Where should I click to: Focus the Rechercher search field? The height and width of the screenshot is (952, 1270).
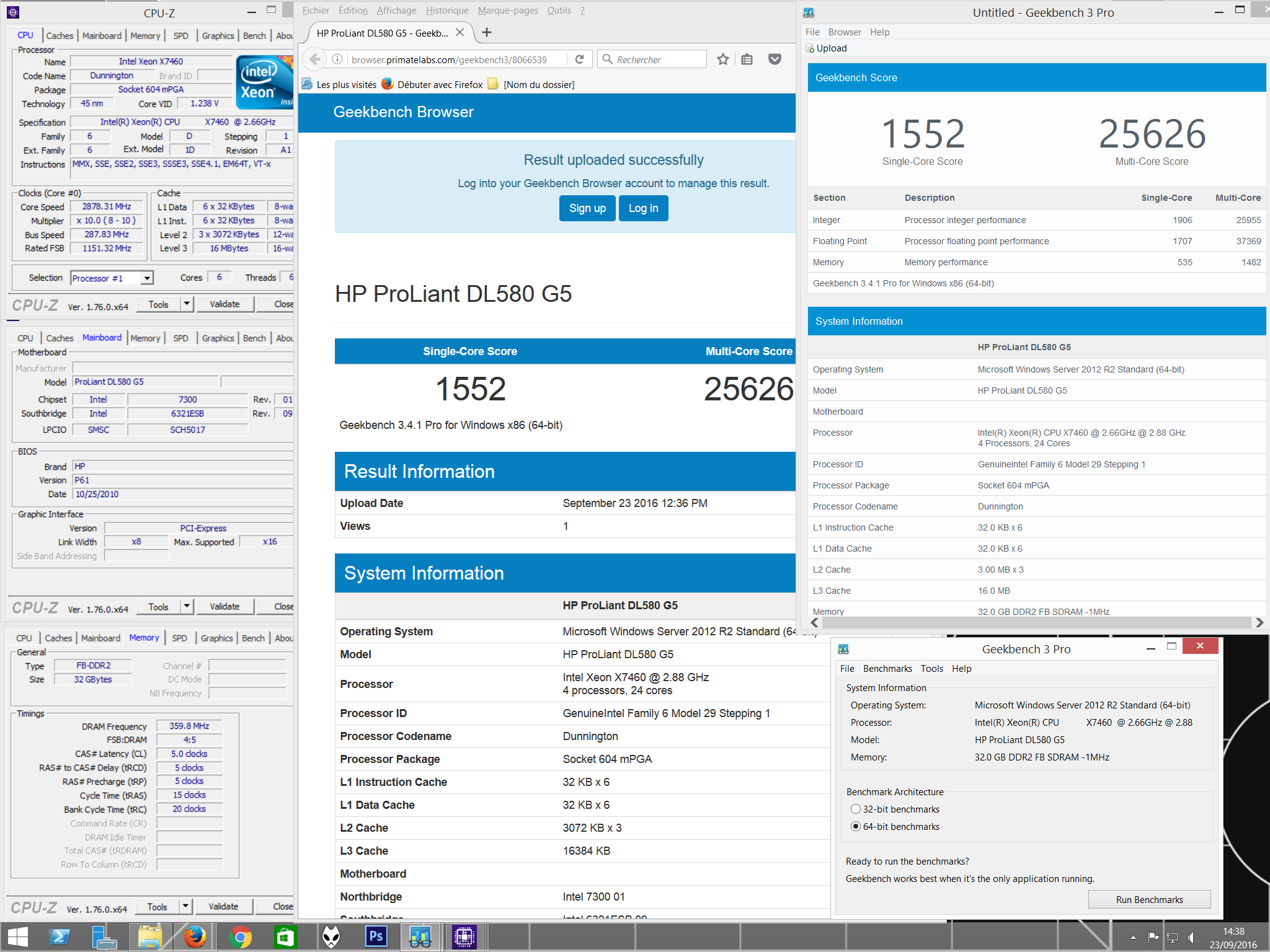pos(652,59)
